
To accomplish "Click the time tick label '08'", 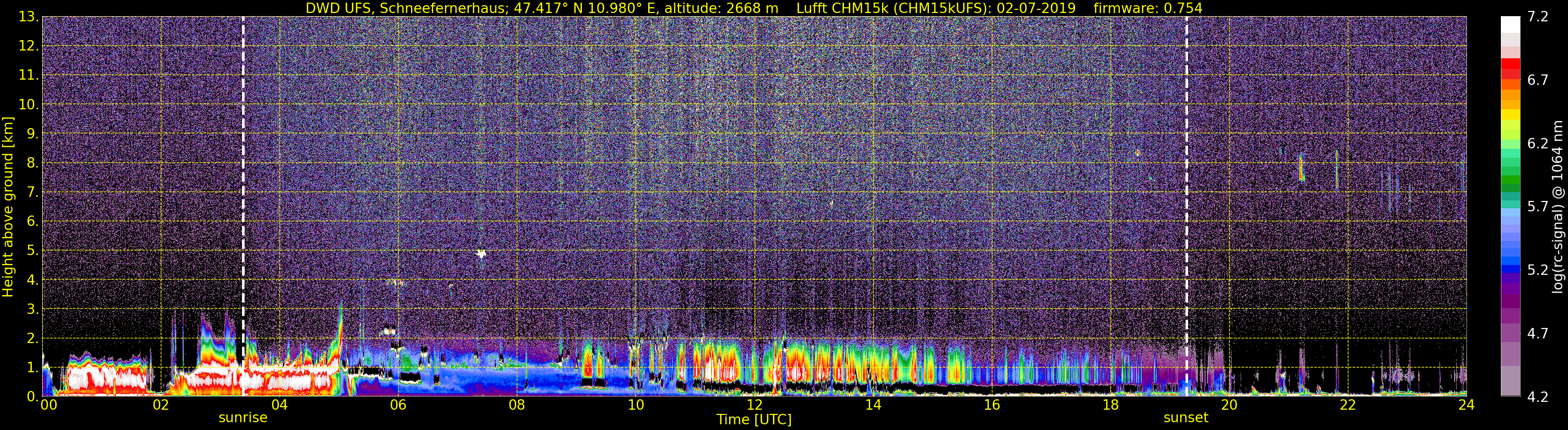I will click(517, 405).
